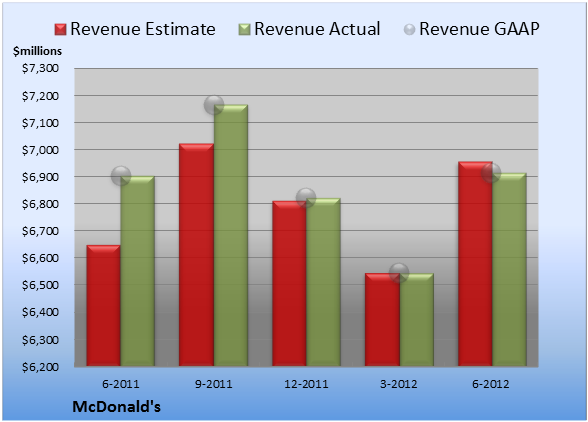This screenshot has width=588, height=422.
Task: Click the '6-2011' quarter label
Action: (121, 384)
